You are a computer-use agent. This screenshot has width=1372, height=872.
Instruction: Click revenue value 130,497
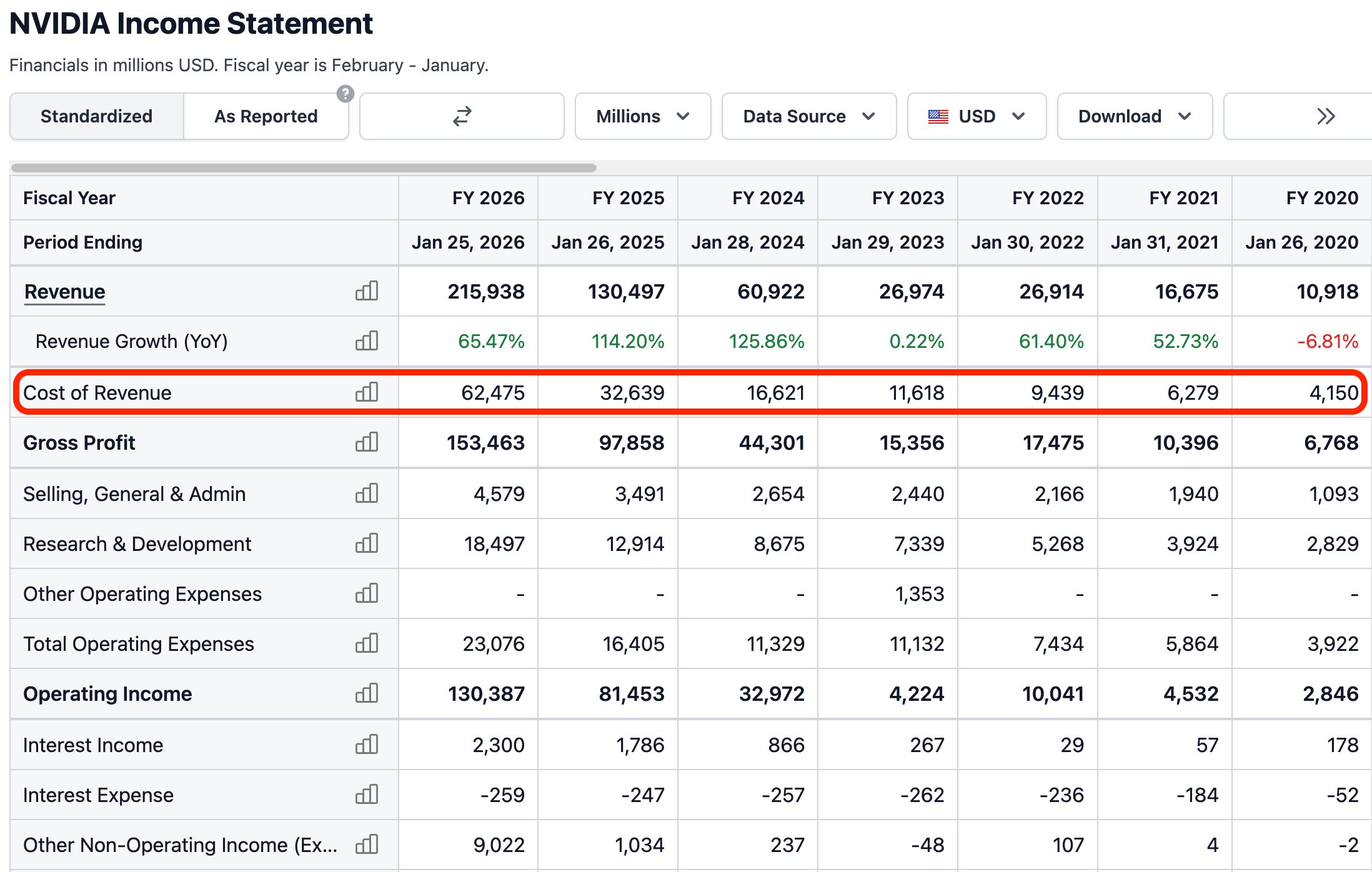click(x=626, y=292)
